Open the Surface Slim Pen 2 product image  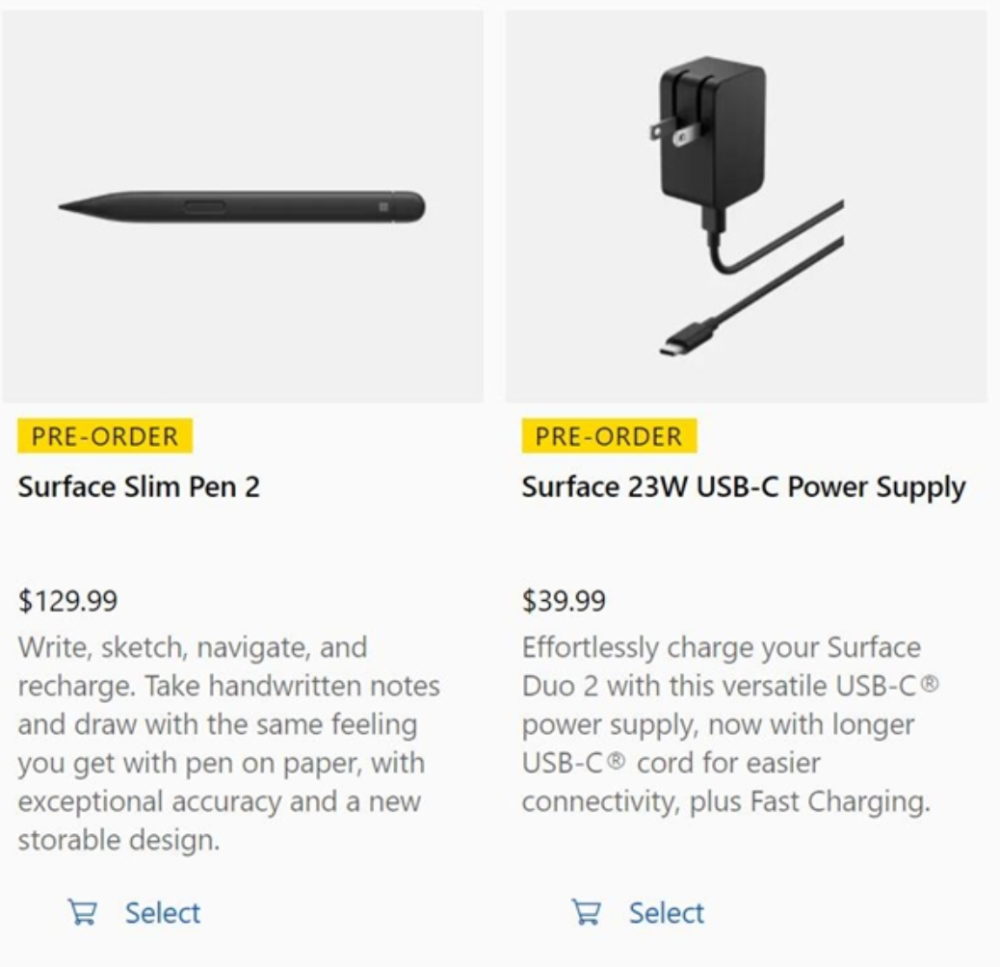[242, 206]
